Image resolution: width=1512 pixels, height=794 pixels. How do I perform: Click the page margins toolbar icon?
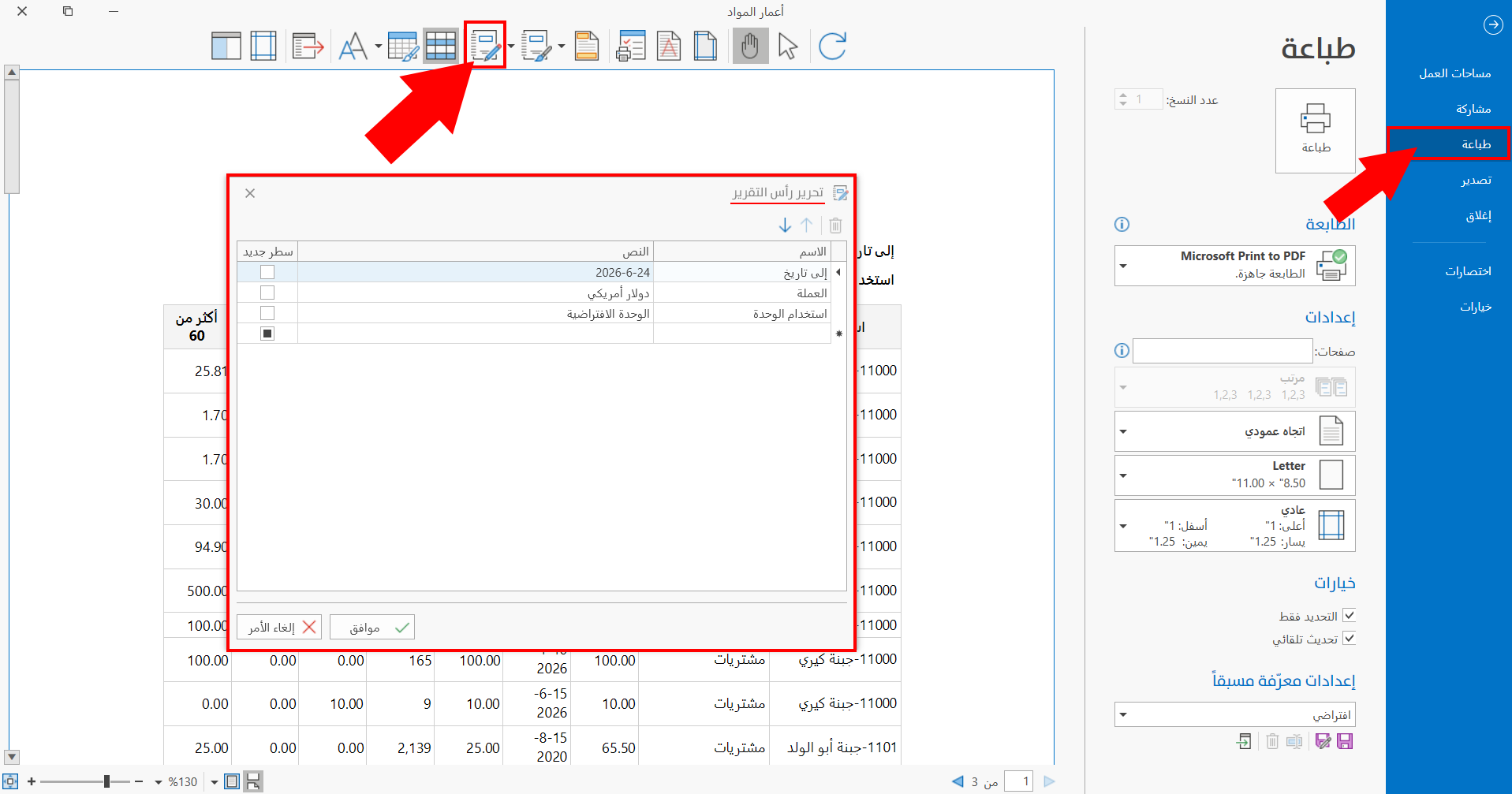263,46
